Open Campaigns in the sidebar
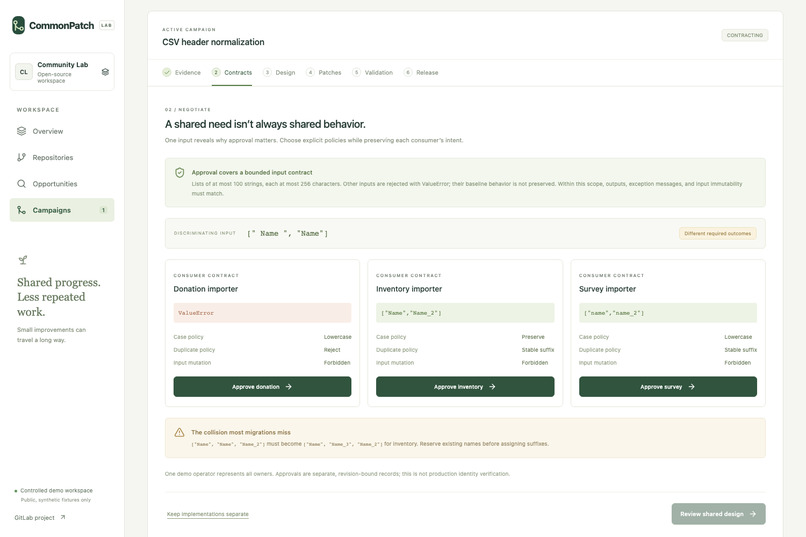Screen dimensions: 806x537 point(62,210)
